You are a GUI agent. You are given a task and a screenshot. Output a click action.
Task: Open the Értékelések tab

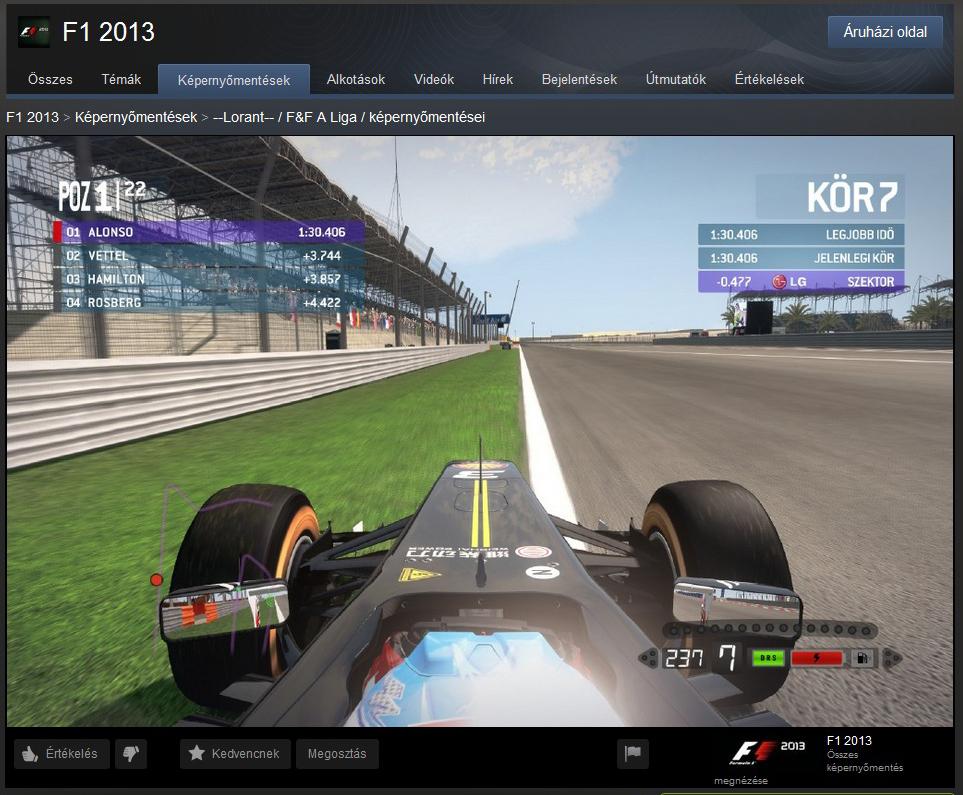click(x=769, y=79)
